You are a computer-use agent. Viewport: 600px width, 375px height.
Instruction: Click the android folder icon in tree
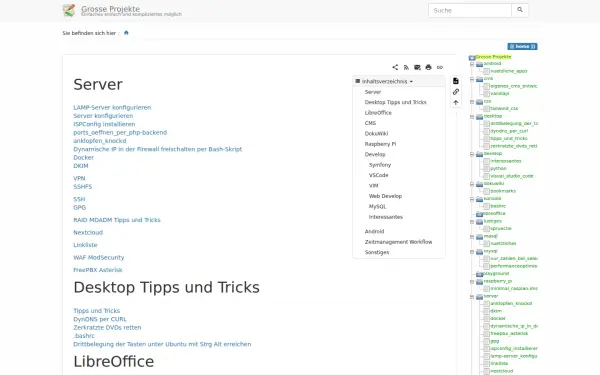pyautogui.click(x=479, y=64)
